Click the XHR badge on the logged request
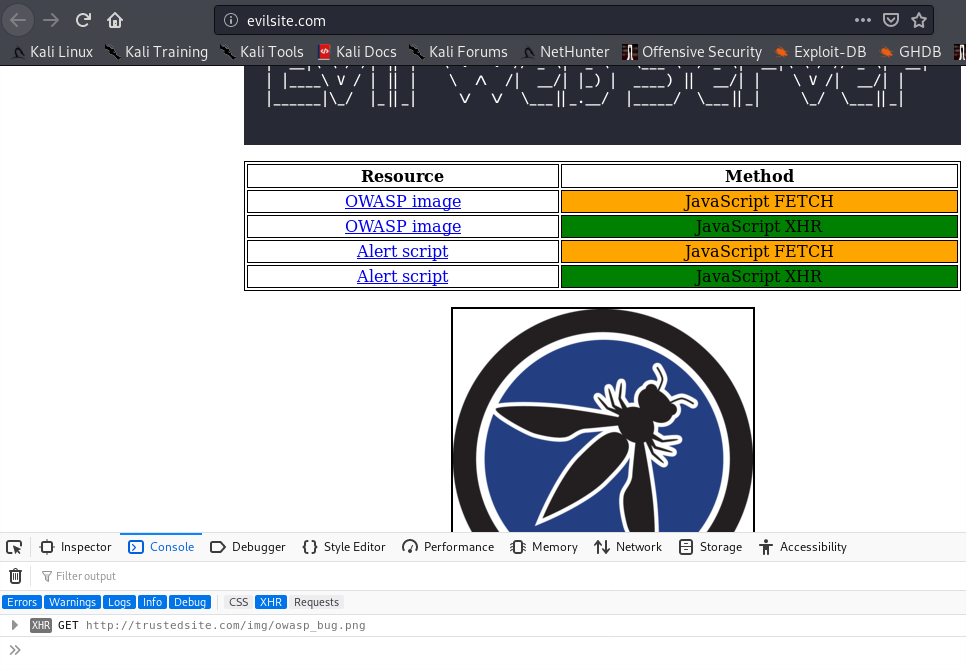This screenshot has width=966, height=670. pyautogui.click(x=41, y=625)
